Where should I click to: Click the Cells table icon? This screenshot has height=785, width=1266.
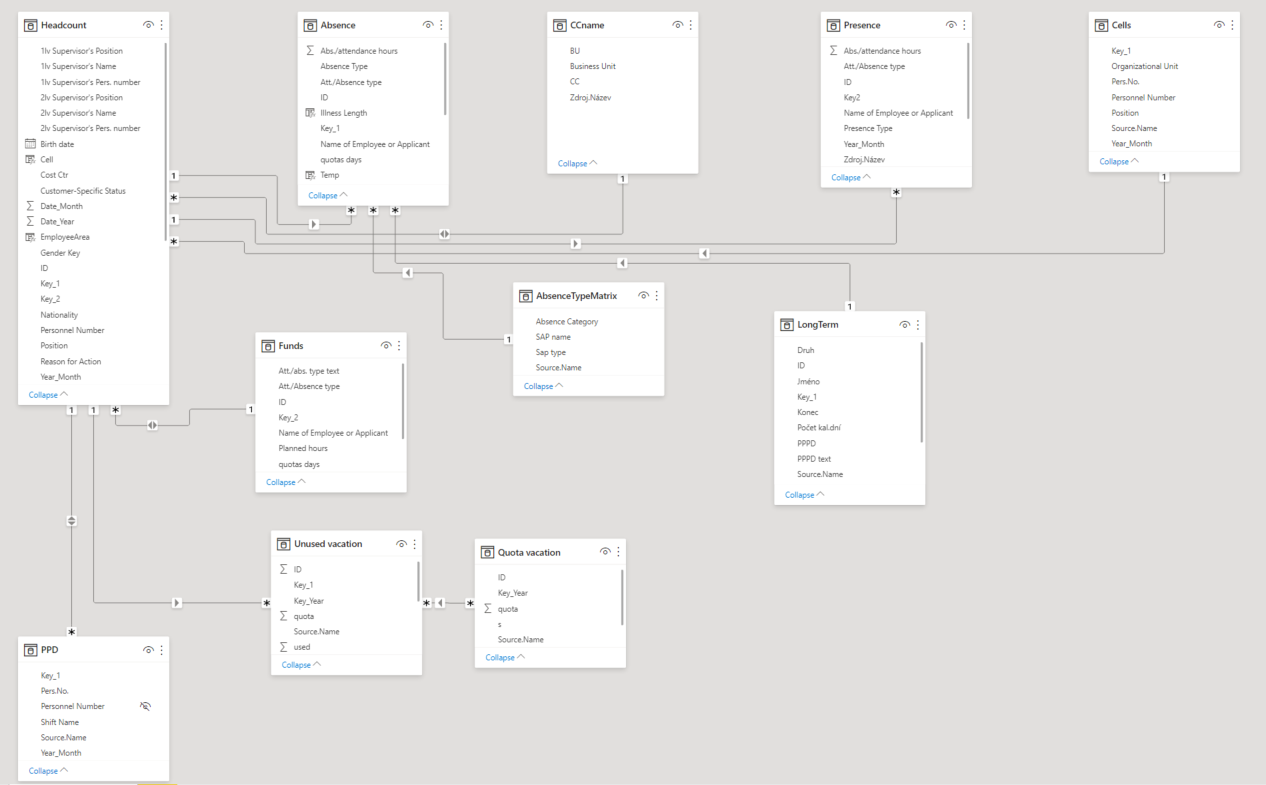1102,25
